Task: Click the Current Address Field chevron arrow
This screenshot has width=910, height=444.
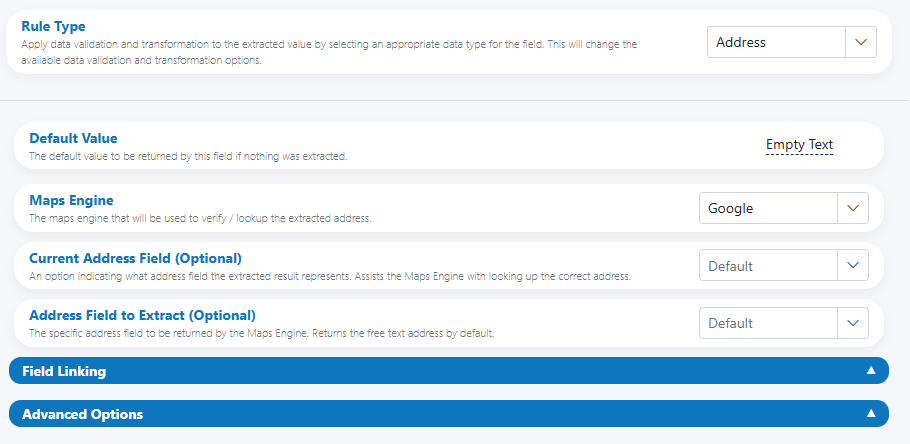Action: point(853,265)
